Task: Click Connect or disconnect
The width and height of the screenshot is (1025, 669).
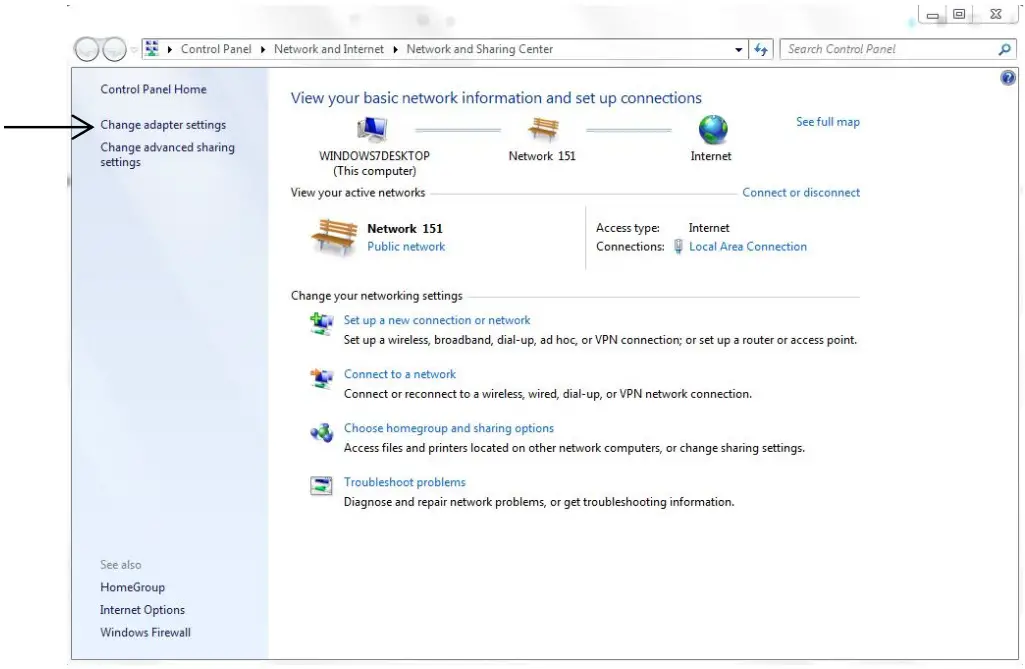Action: 801,192
